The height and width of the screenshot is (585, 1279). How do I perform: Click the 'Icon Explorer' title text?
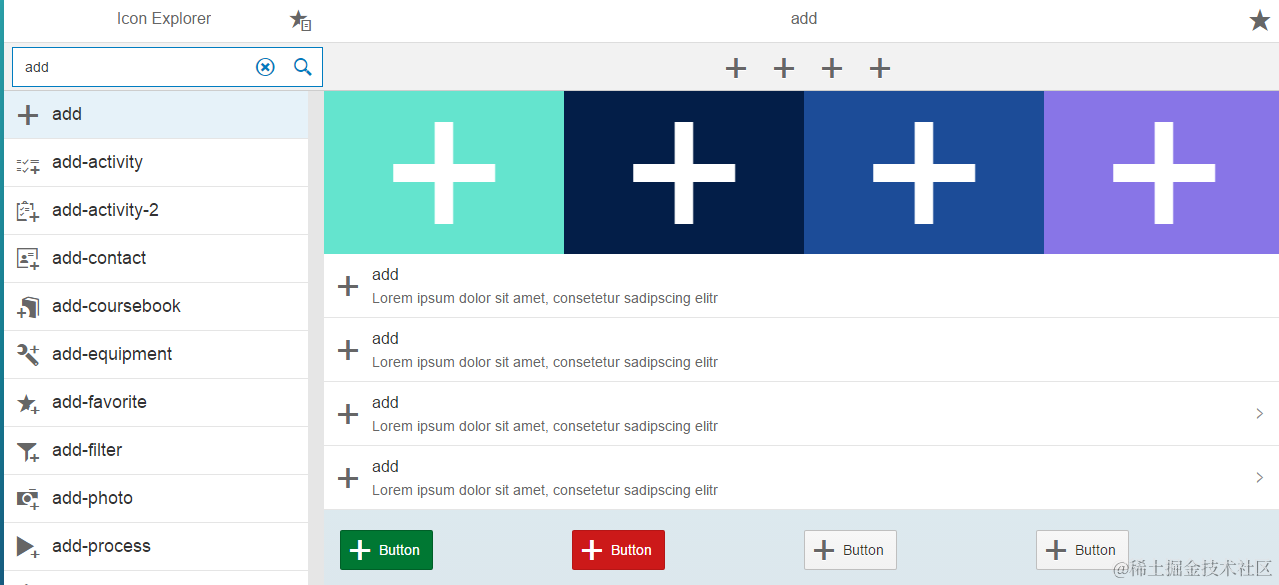(164, 19)
